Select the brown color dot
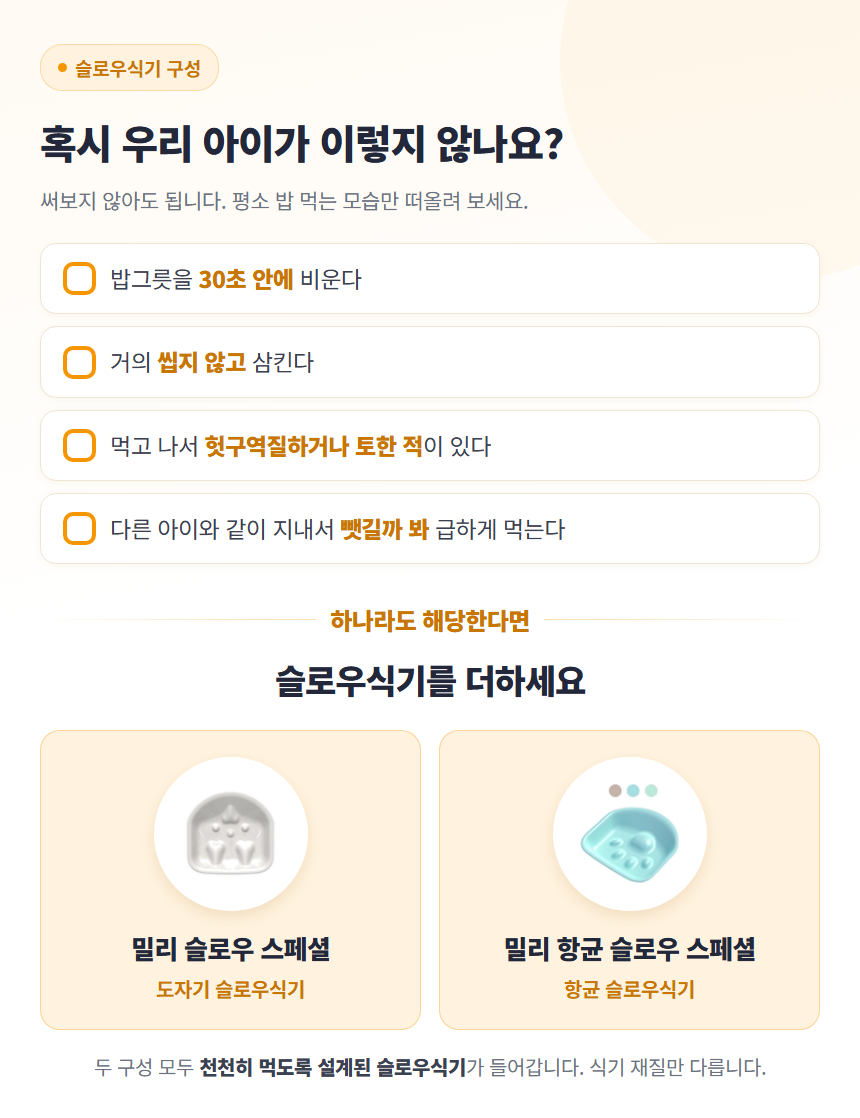 [x=615, y=791]
